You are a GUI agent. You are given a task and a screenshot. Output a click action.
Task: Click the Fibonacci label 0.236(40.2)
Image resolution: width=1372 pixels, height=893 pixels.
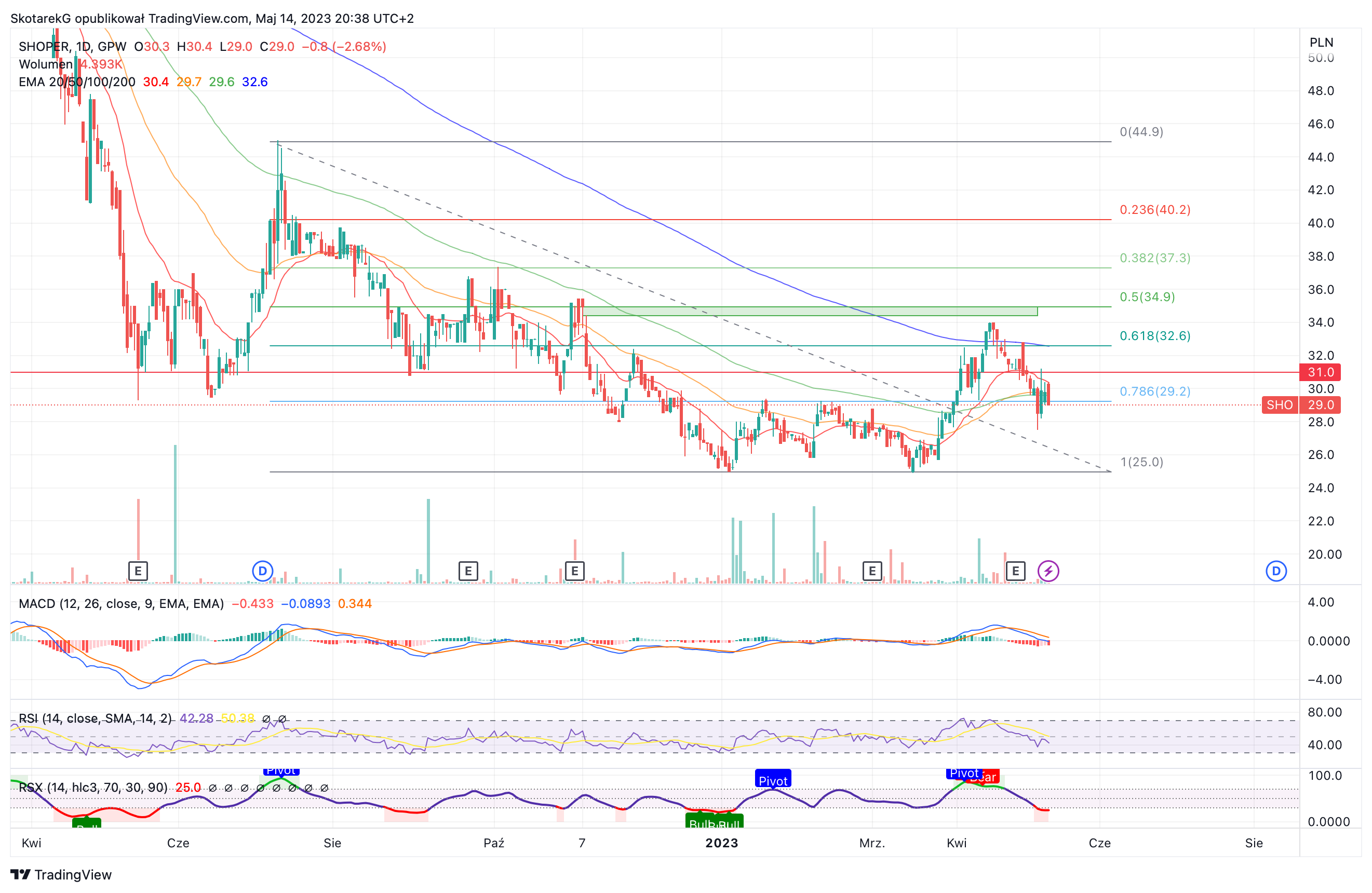1155,210
